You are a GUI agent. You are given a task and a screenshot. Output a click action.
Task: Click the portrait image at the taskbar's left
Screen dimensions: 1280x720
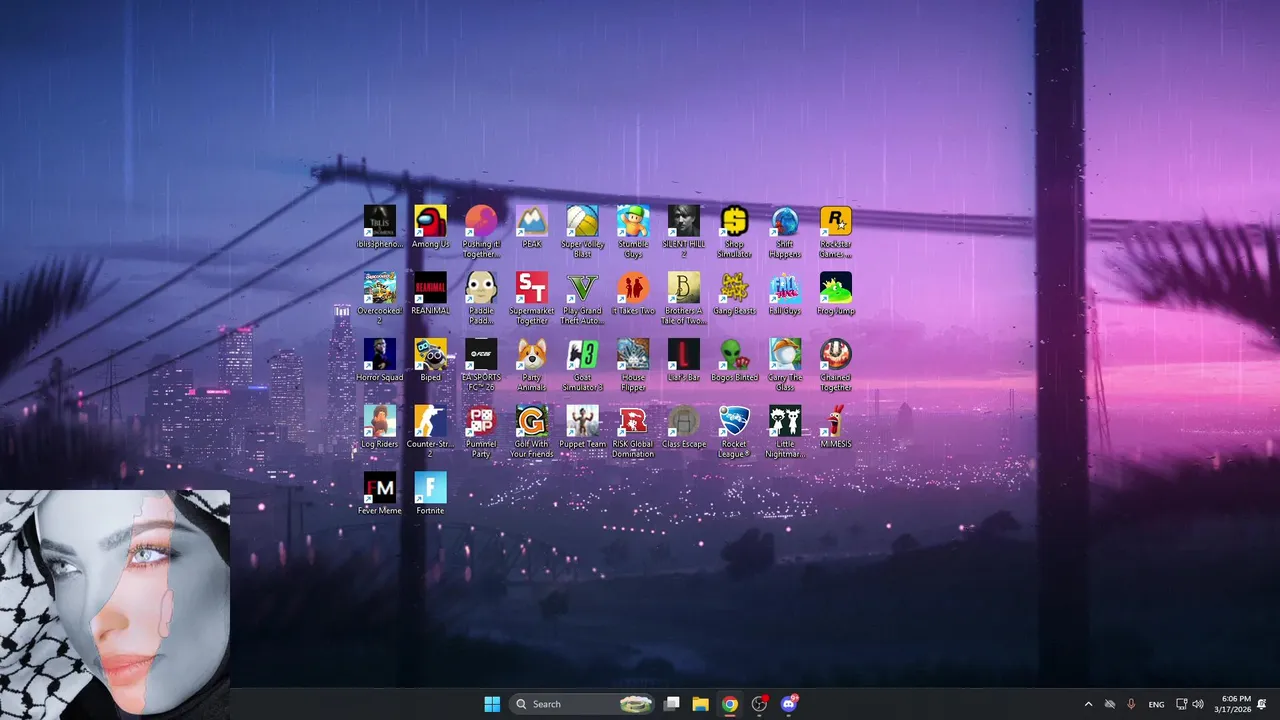coord(115,604)
